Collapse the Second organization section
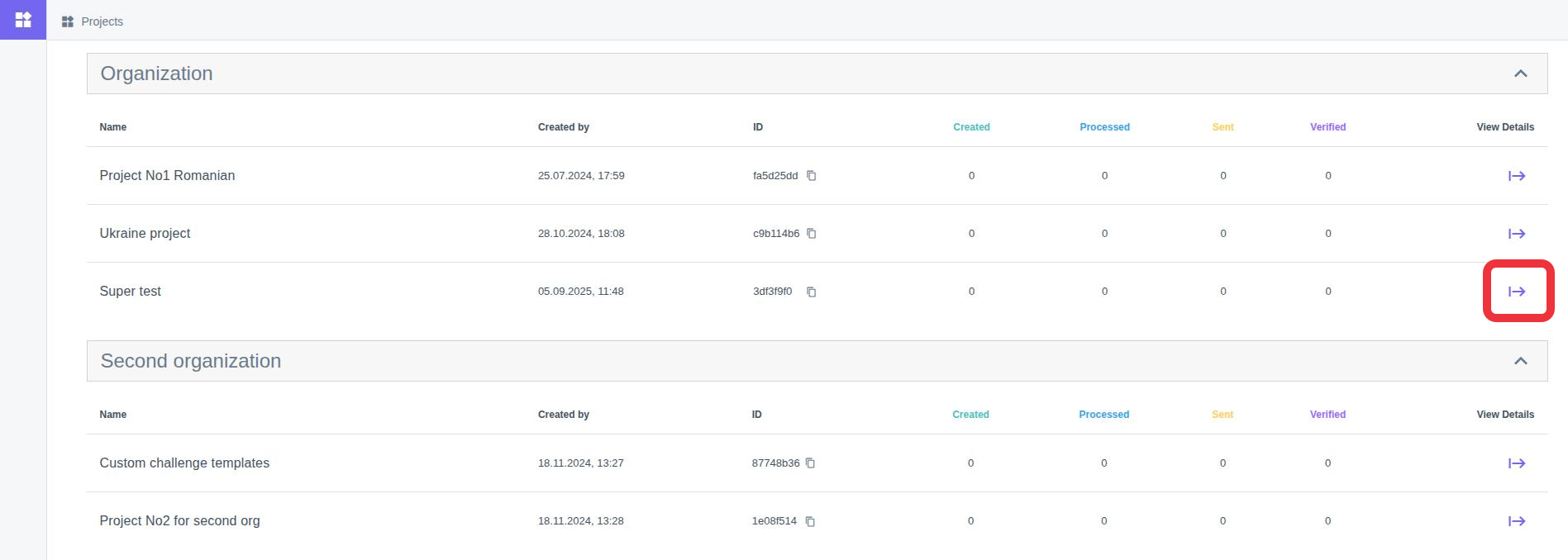1568x560 pixels. [x=1520, y=361]
